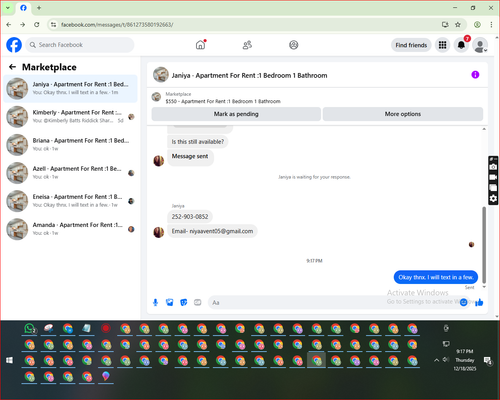Open the Facebook menu grid icon
500x400 pixels.
(x=442, y=45)
